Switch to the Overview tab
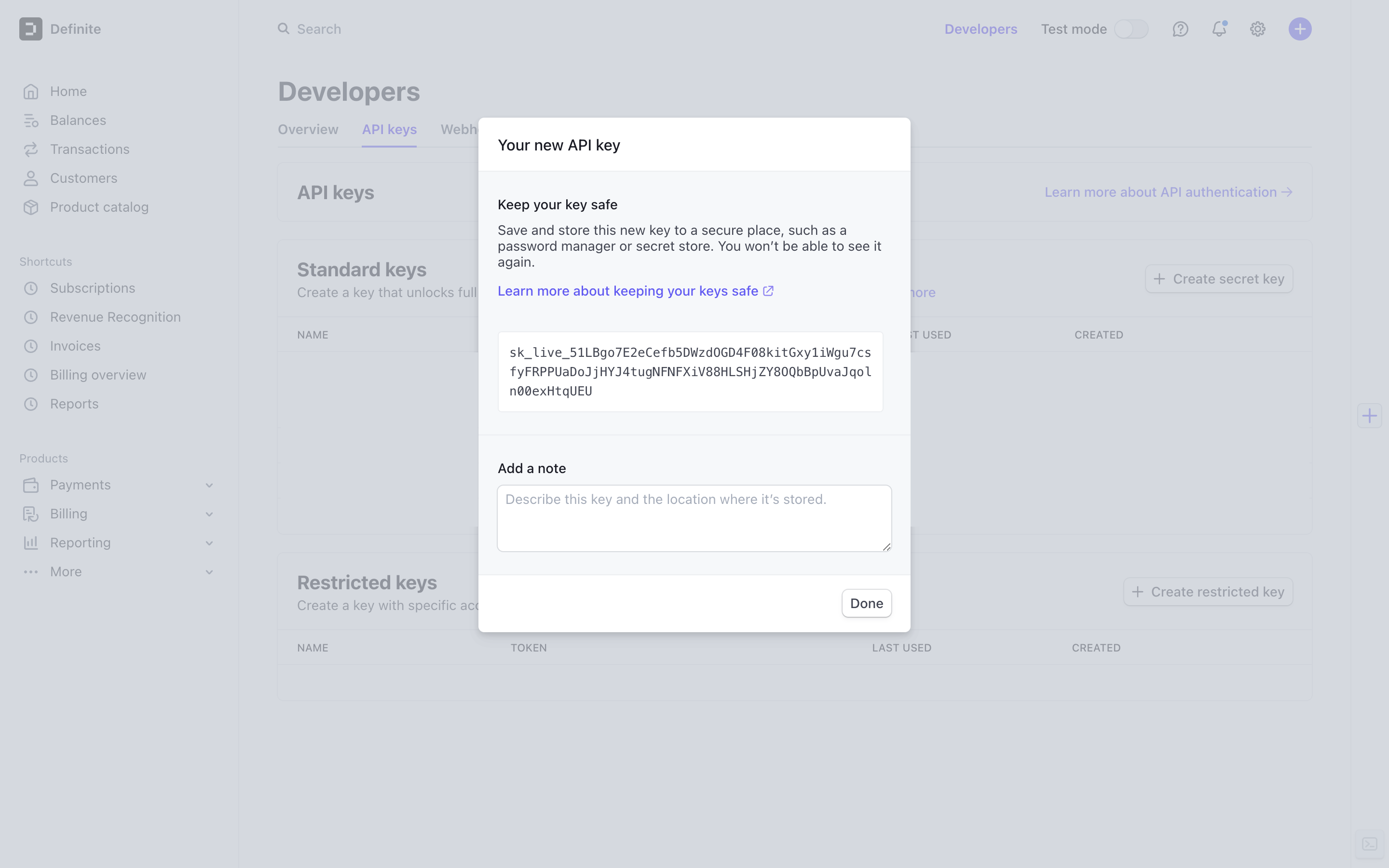Viewport: 1389px width, 868px height. [308, 130]
